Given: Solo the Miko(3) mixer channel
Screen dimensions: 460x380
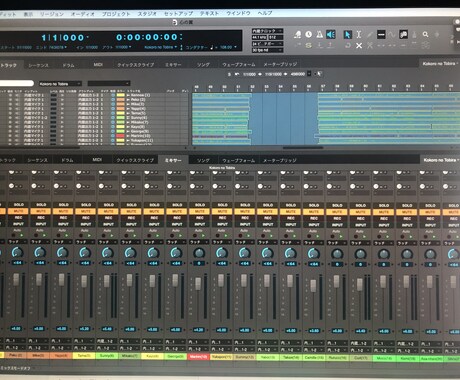Looking at the screenshot, I should 63,204.
